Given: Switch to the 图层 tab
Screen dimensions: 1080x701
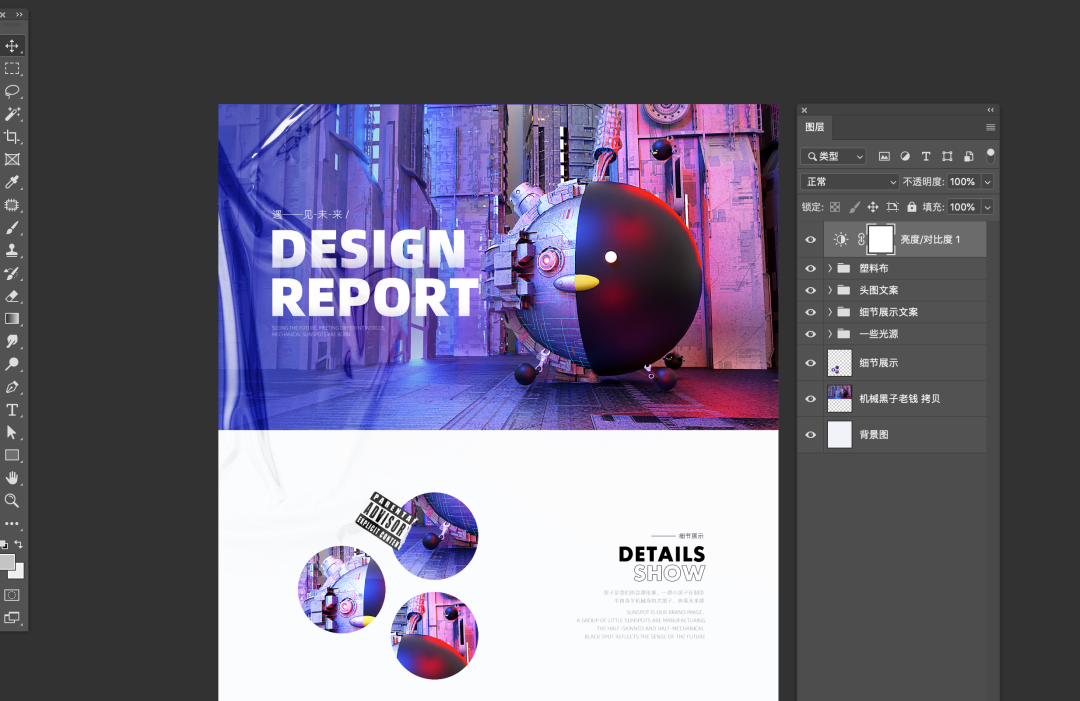Looking at the screenshot, I should (x=815, y=127).
